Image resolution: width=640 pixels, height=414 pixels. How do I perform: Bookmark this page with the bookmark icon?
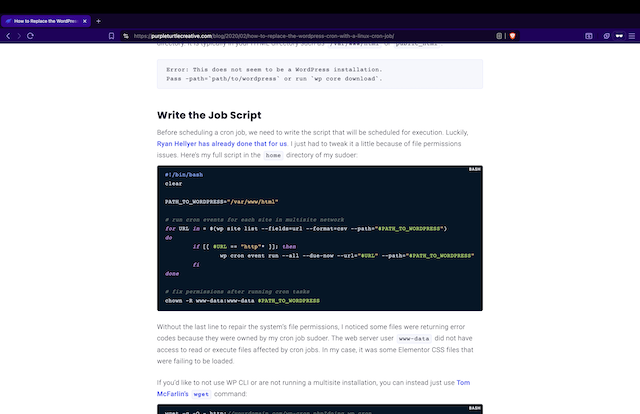[x=109, y=35]
